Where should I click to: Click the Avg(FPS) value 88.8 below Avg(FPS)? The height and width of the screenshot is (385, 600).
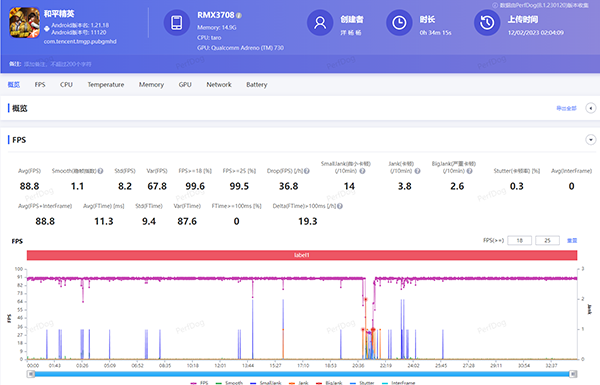[x=29, y=186]
